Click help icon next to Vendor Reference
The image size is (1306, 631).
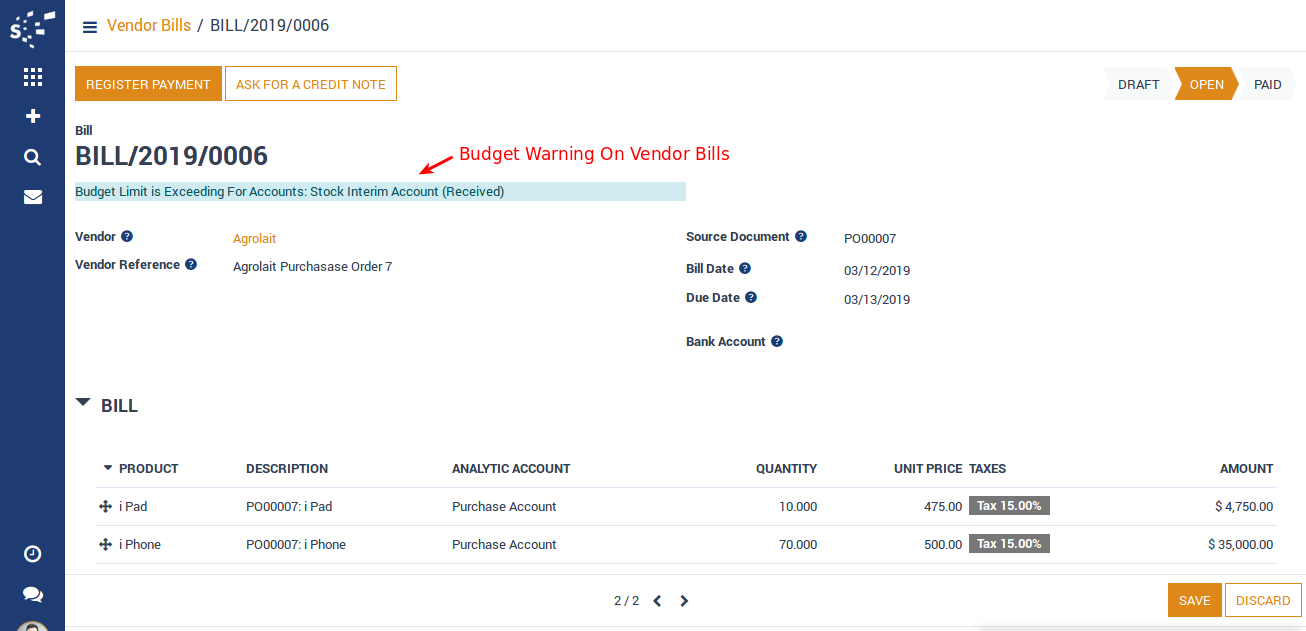191,265
